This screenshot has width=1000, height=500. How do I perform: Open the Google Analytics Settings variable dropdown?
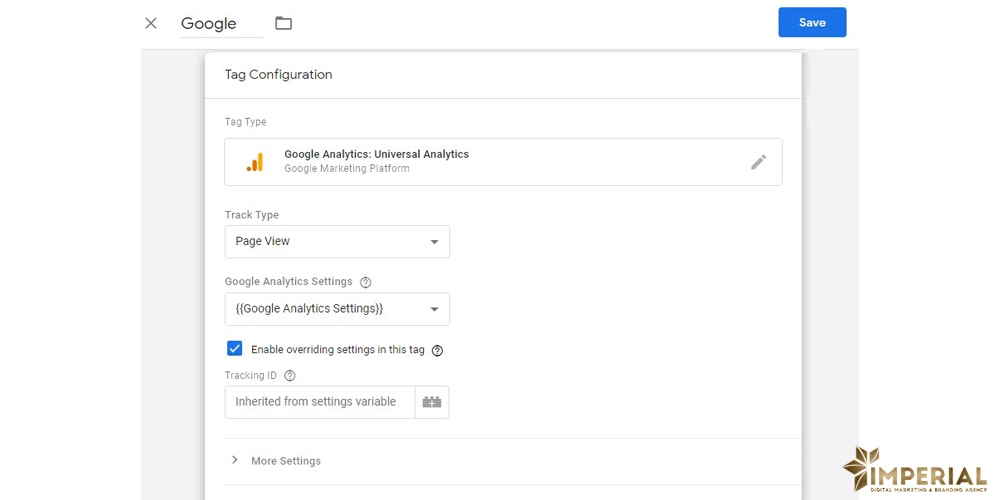(337, 309)
